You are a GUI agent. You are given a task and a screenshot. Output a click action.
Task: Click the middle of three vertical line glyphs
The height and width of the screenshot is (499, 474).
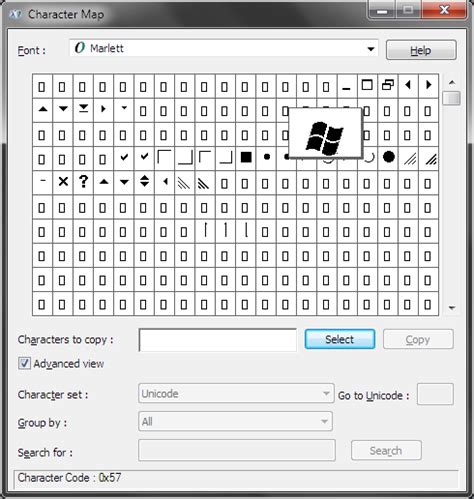(x=226, y=231)
